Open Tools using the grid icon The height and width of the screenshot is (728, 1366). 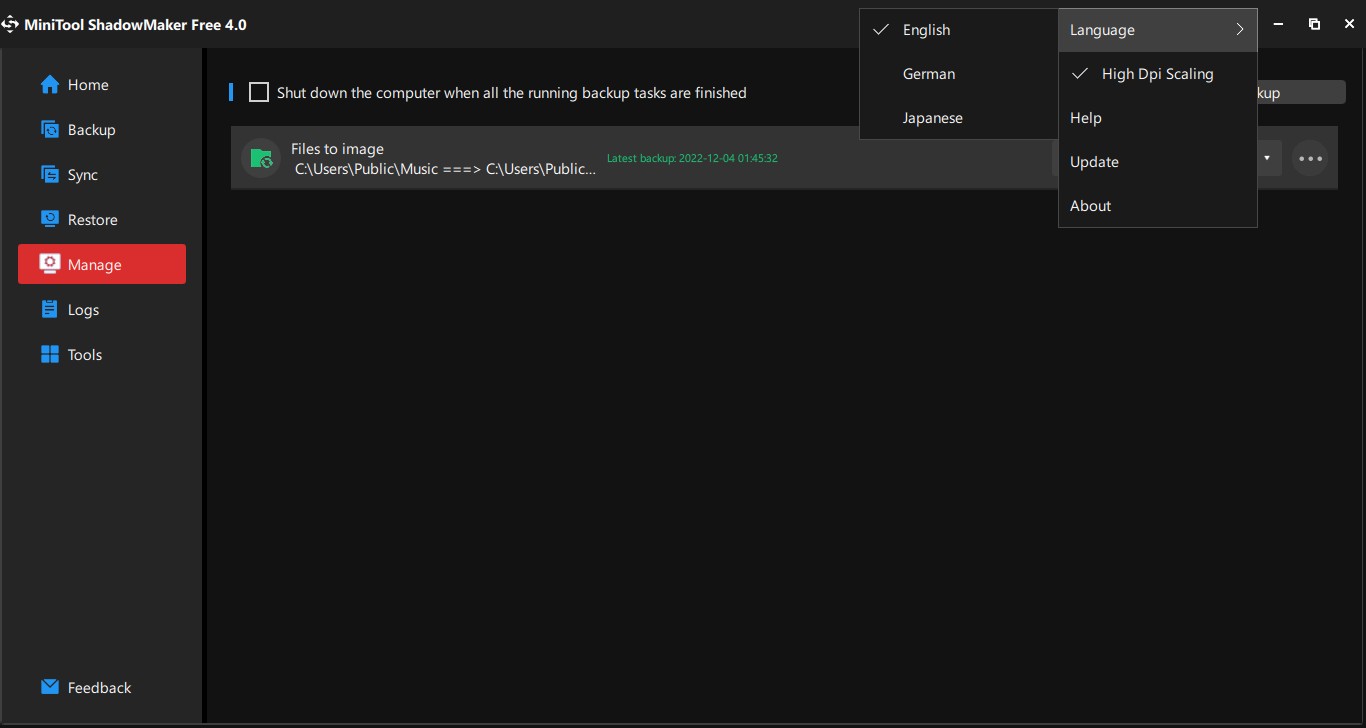pyautogui.click(x=50, y=355)
